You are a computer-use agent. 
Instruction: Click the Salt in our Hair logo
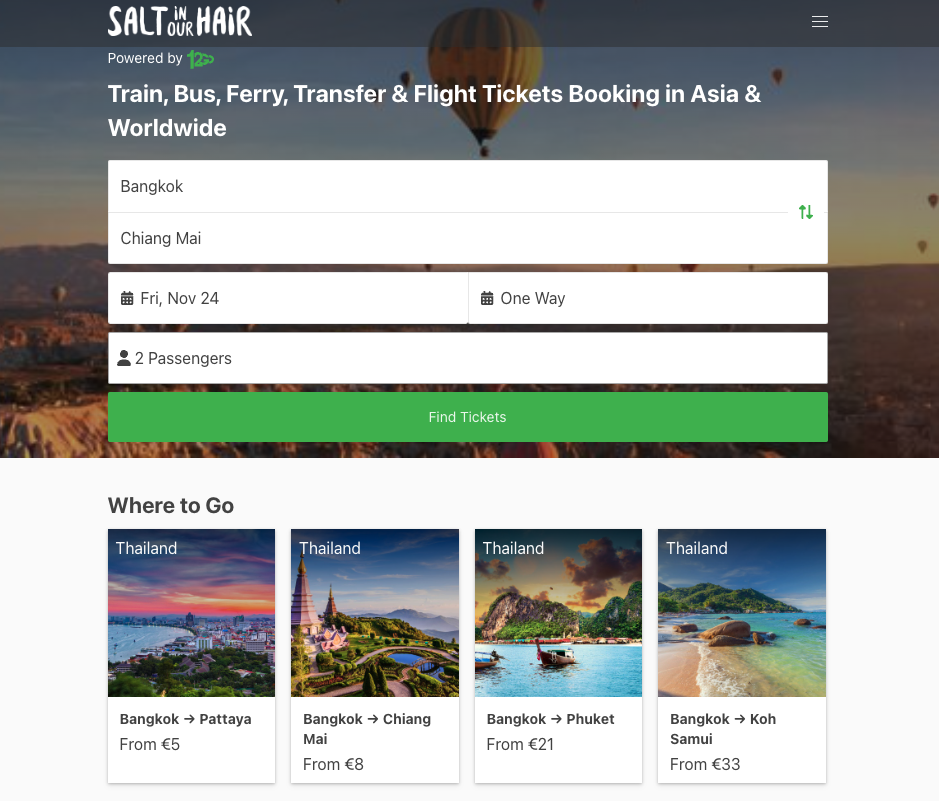click(180, 22)
